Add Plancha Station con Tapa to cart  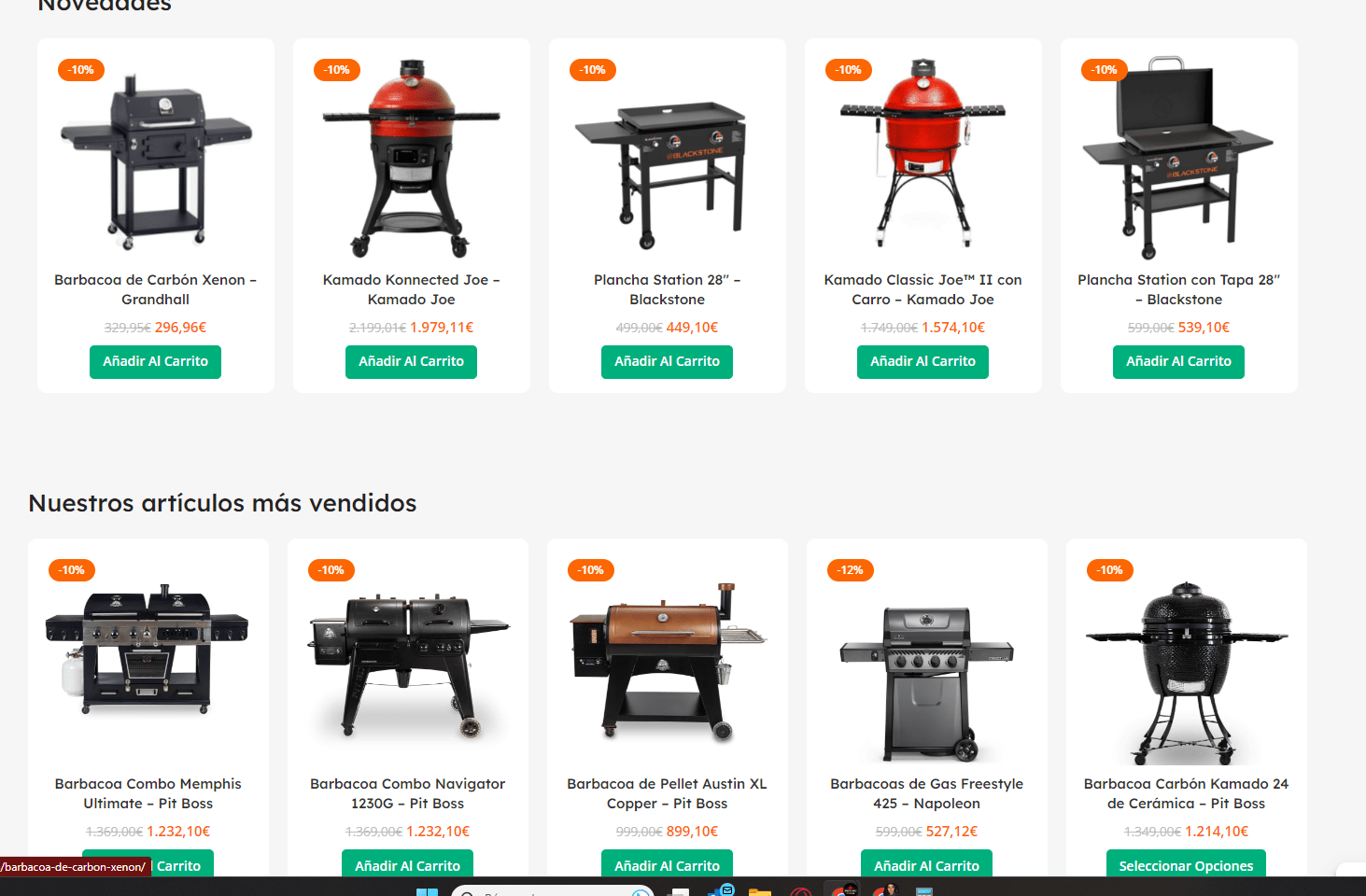[x=1178, y=361]
